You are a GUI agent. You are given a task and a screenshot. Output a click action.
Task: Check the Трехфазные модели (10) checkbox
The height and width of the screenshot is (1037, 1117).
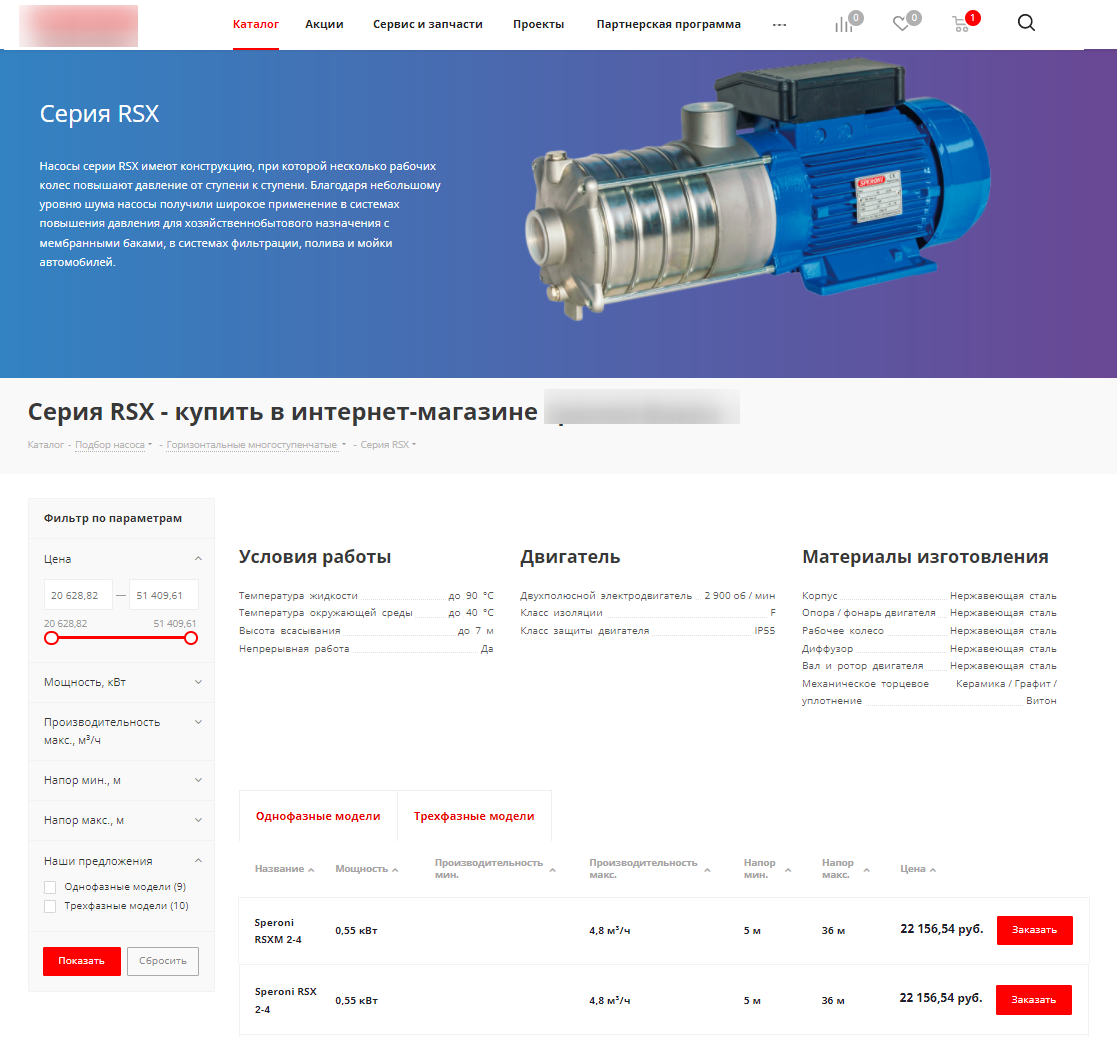coord(51,906)
